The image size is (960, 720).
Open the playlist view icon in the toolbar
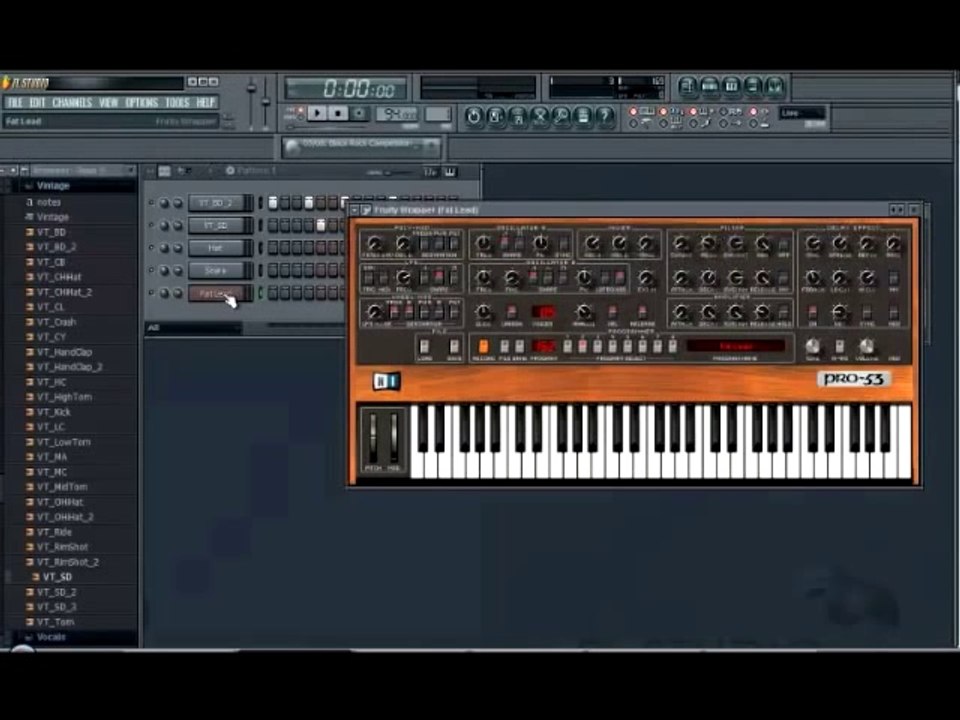tap(687, 87)
